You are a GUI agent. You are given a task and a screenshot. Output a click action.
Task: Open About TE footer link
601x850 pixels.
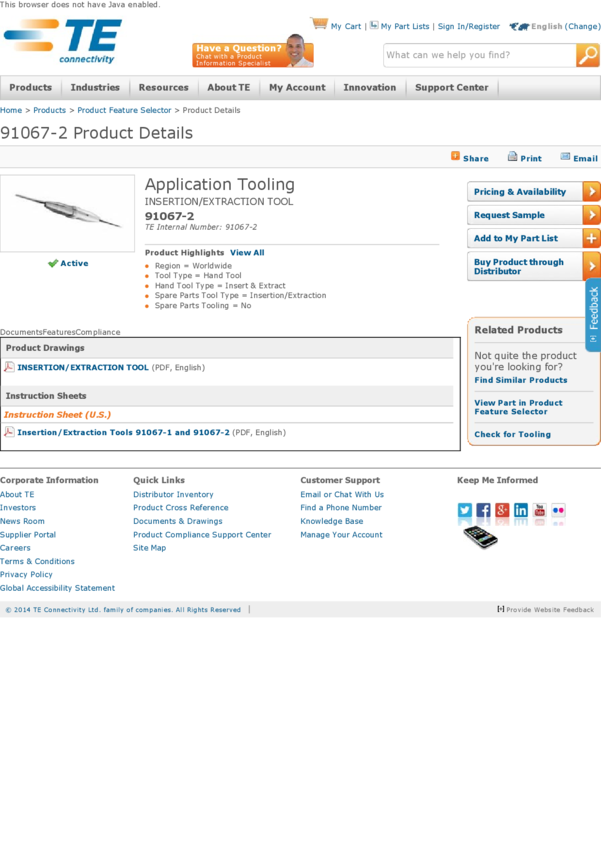pos(17,494)
